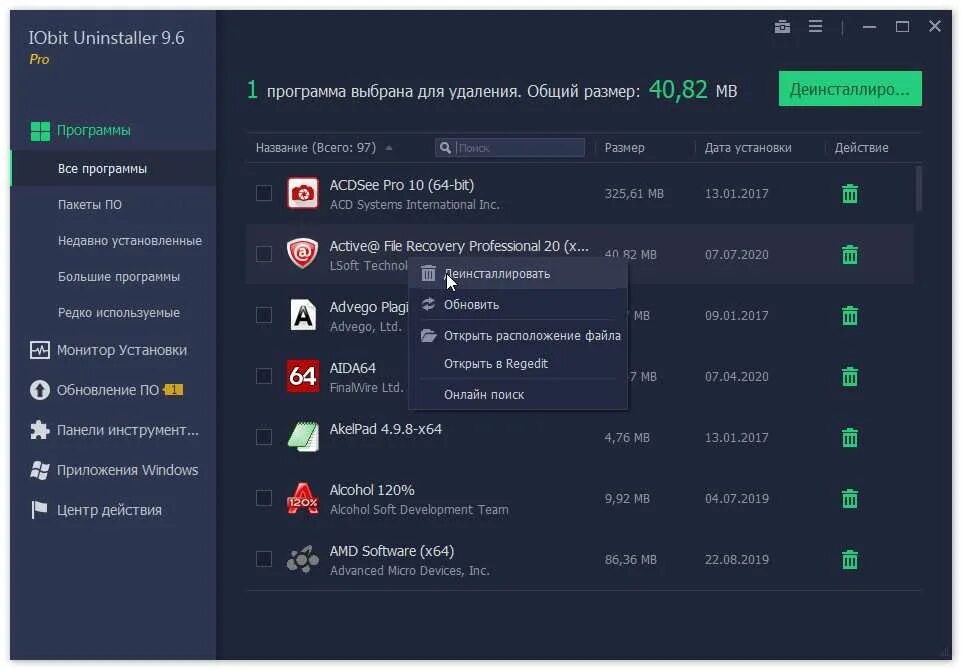
Task: Tick the Advego Plagiatus checkbox
Action: pyautogui.click(x=264, y=315)
